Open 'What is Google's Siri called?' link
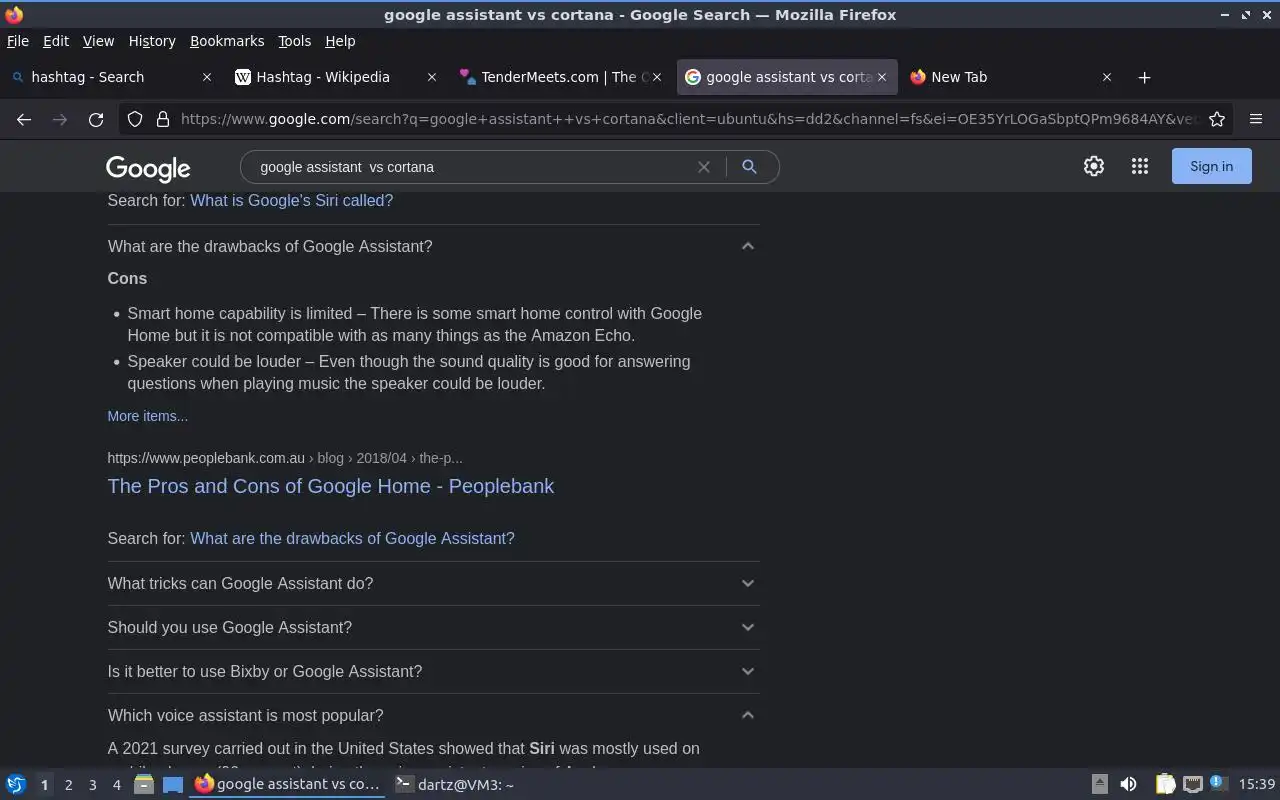This screenshot has height=800, width=1280. pyautogui.click(x=291, y=200)
